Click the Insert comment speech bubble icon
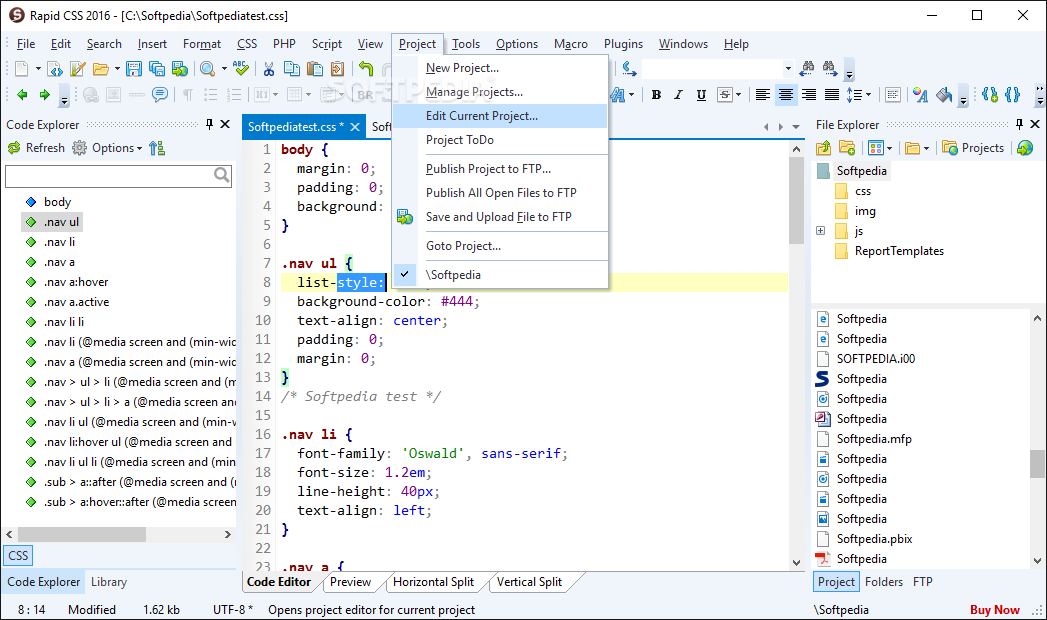Image resolution: width=1047 pixels, height=620 pixels. pyautogui.click(x=160, y=95)
